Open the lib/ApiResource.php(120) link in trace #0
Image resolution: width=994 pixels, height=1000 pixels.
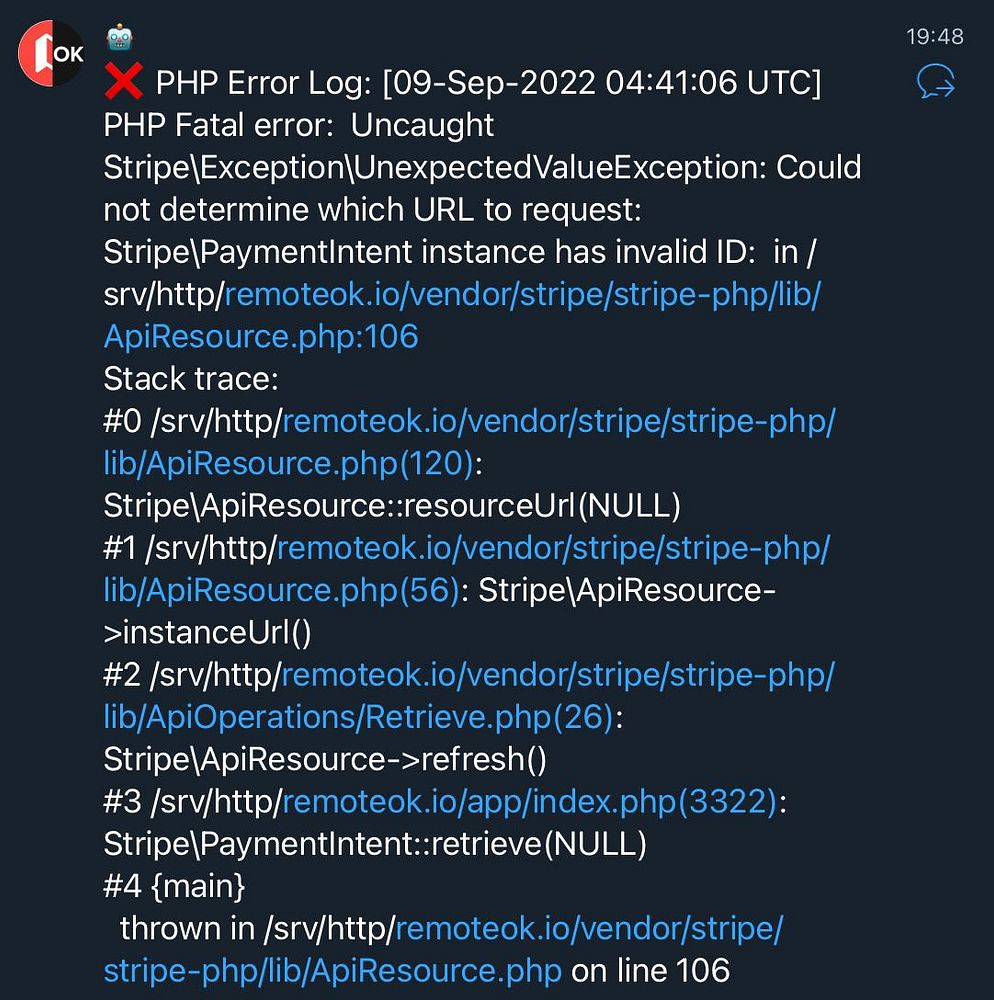coord(288,464)
